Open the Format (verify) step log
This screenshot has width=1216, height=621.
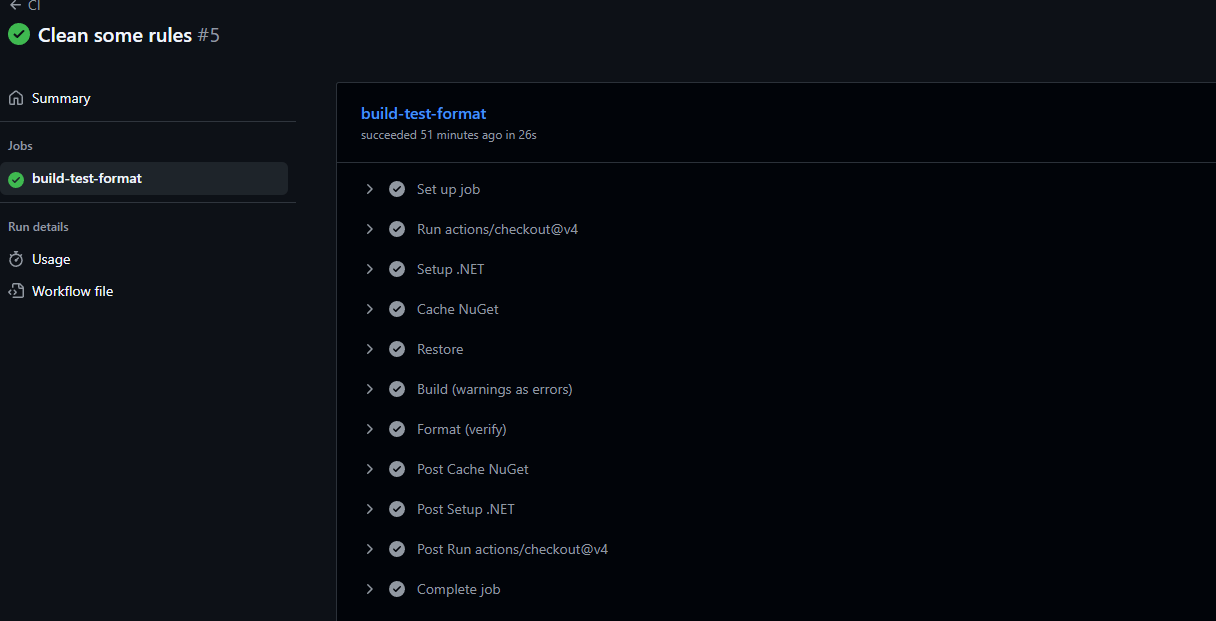(461, 429)
